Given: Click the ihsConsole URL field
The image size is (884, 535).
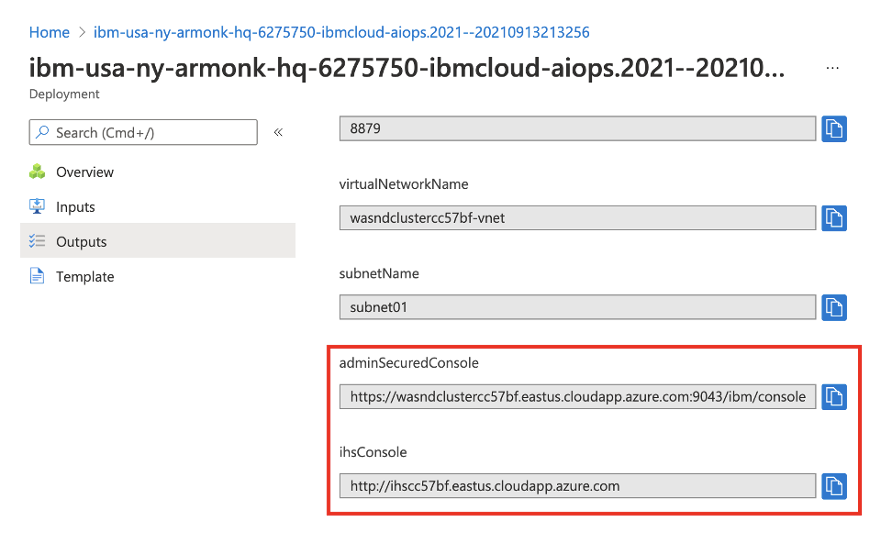Looking at the screenshot, I should coord(577,485).
